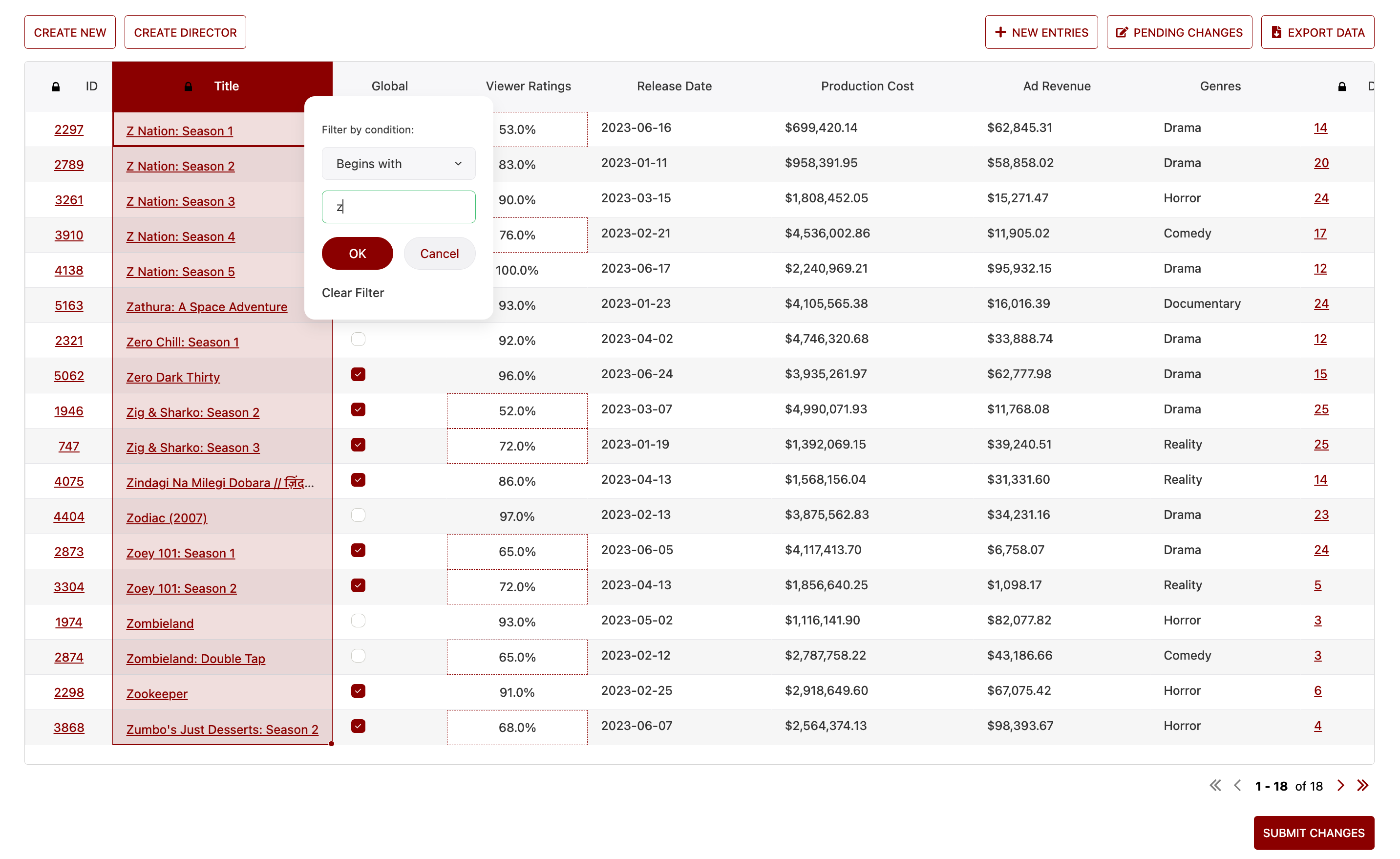
Task: Click the 68.0% viewer rating cell
Action: point(517,728)
